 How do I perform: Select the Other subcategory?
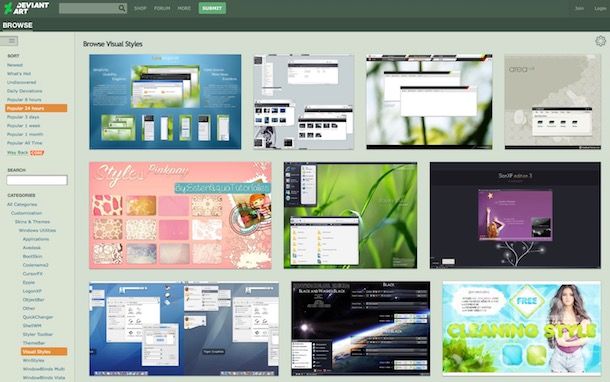tap(29, 308)
